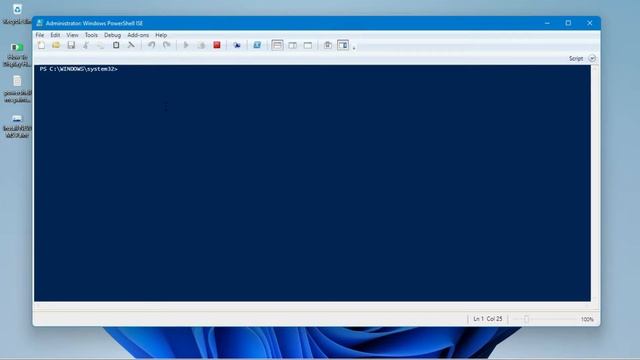This screenshot has height=360, width=640.
Task: Toggle the Command Add-on pane icon
Action: click(343, 45)
